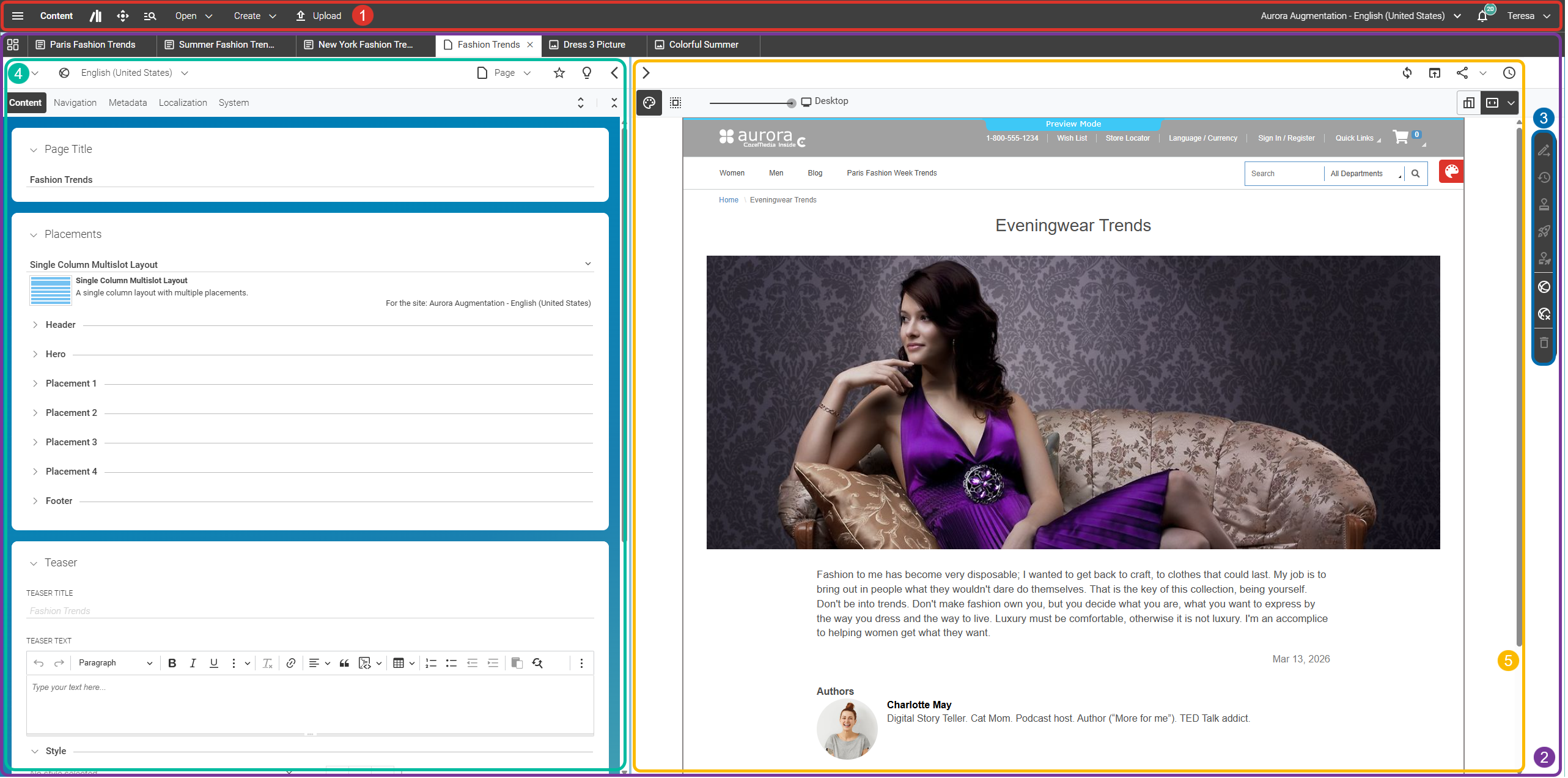Open the Single Column Multislot Layout dropdown

coord(589,264)
